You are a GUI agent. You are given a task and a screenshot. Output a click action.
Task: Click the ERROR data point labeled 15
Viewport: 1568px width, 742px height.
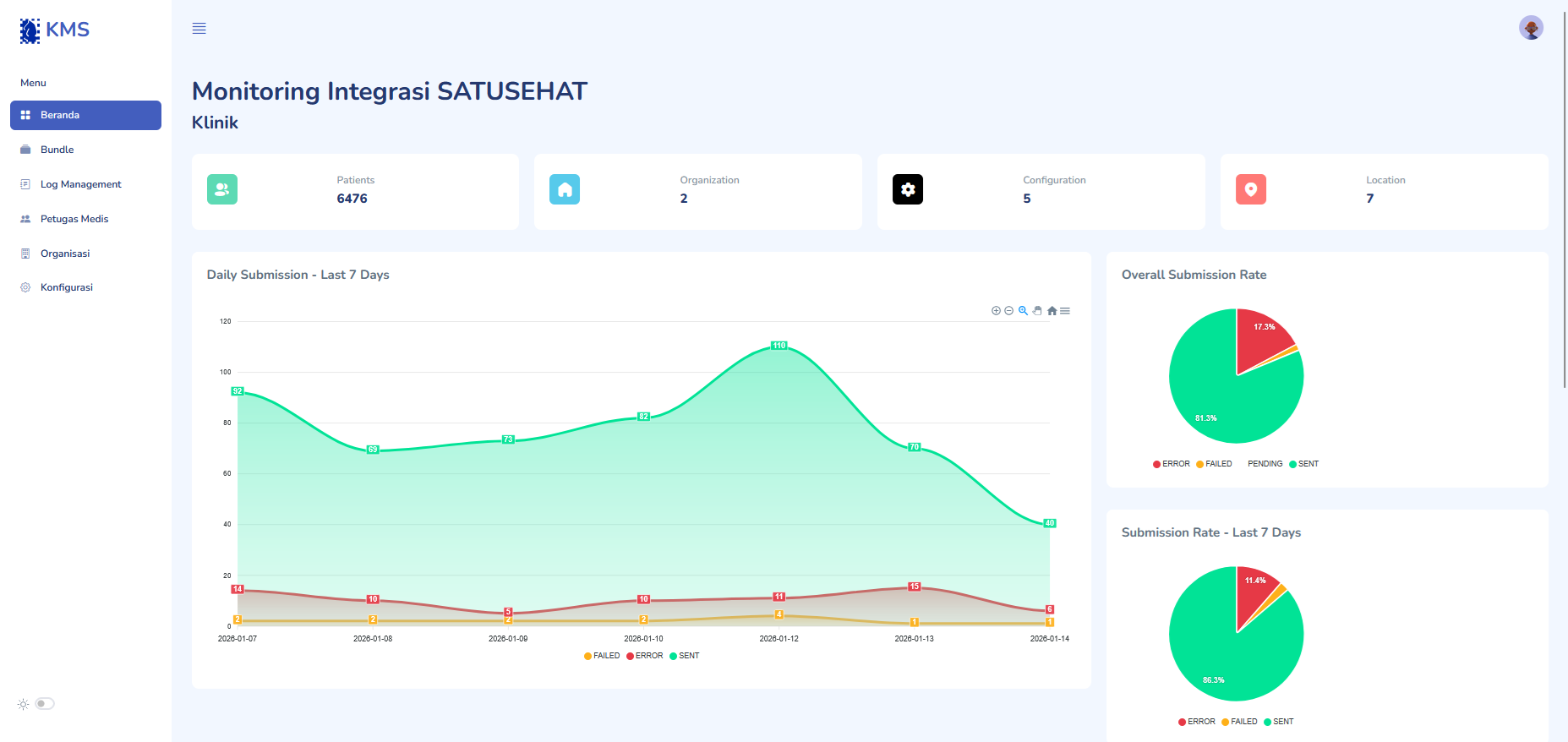click(x=915, y=587)
